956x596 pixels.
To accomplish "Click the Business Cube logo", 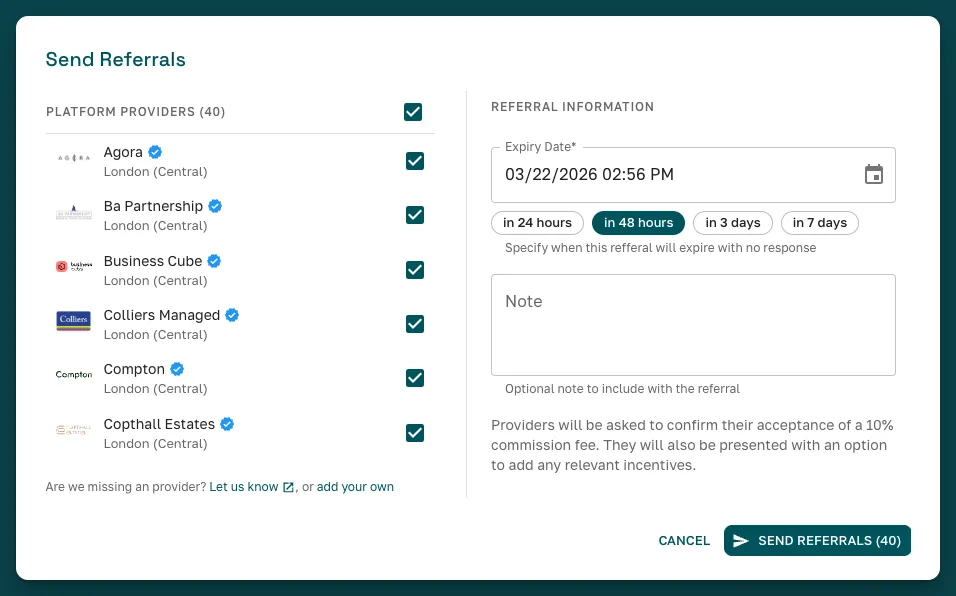I will tap(73, 266).
